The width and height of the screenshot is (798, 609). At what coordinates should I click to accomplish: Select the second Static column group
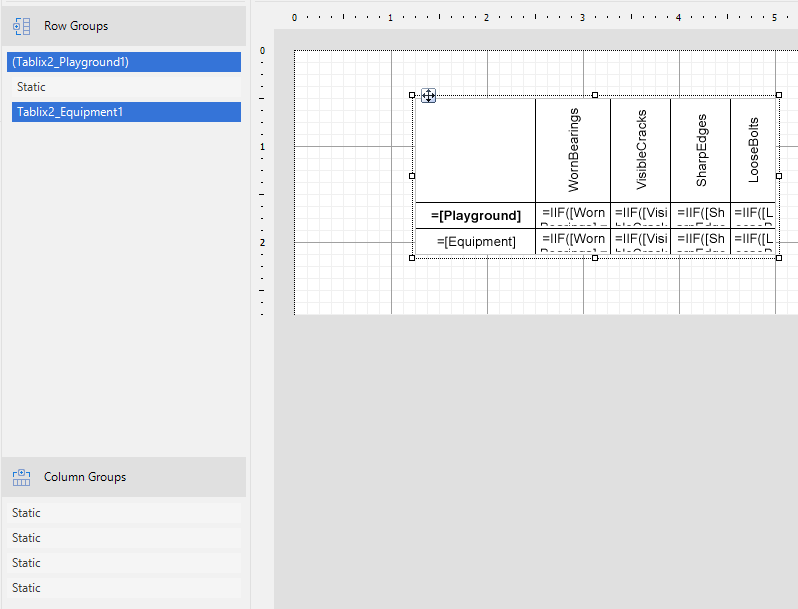pyautogui.click(x=124, y=538)
